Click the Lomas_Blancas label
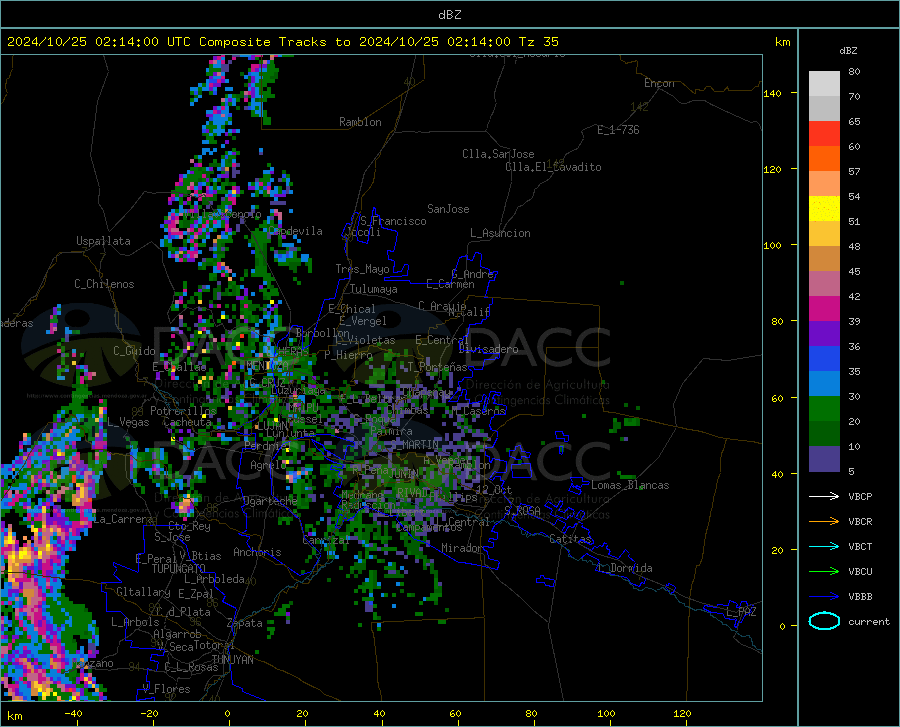The height and width of the screenshot is (727, 900). [630, 485]
